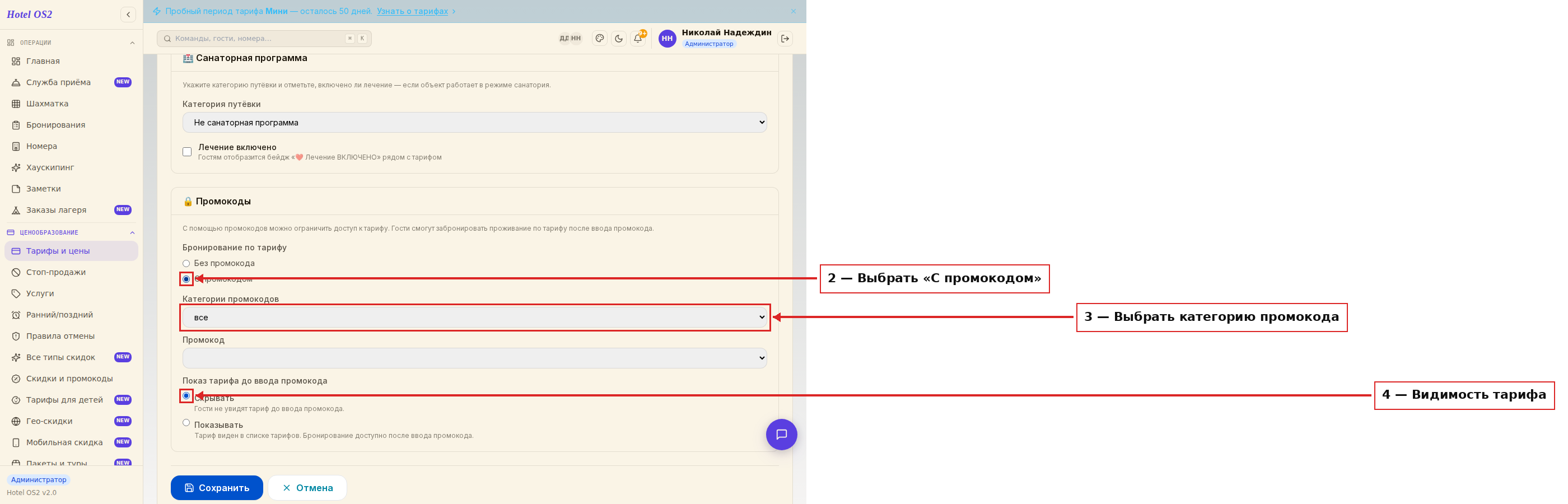Image resolution: width=1568 pixels, height=504 pixels.
Task: Click the NEW badge beside Гео-скидки
Action: coord(123,421)
